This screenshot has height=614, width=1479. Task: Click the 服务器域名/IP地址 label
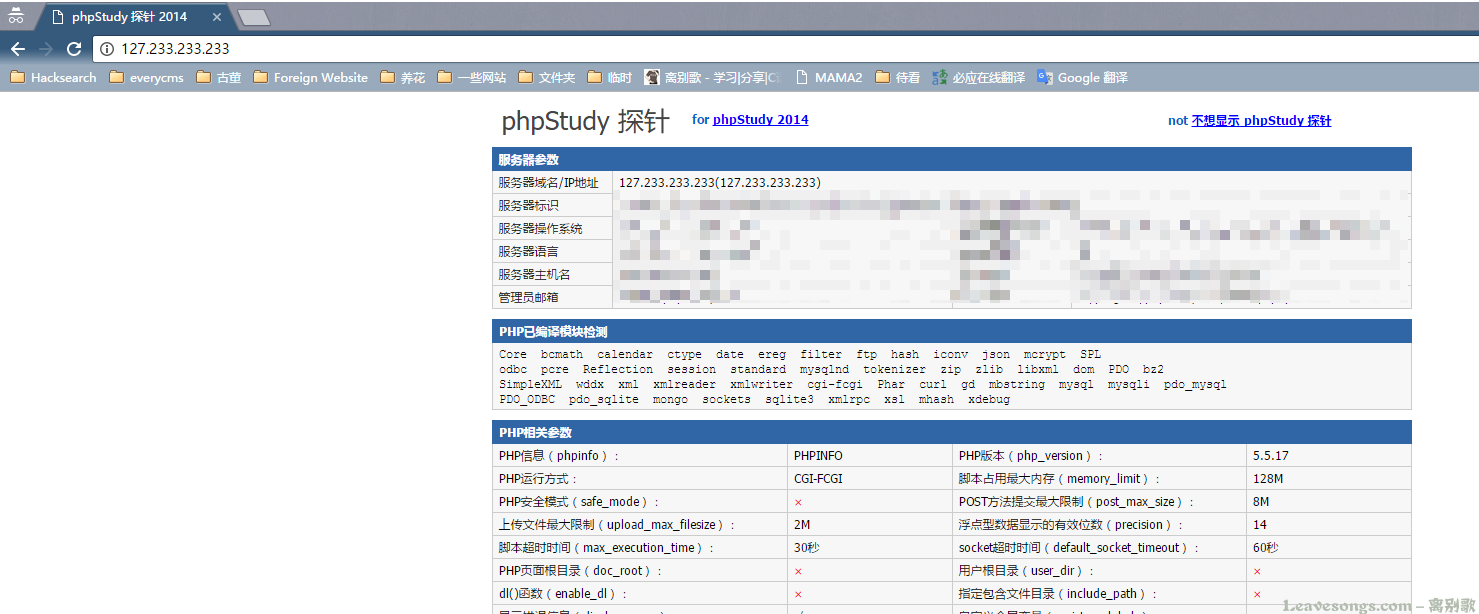coord(548,183)
